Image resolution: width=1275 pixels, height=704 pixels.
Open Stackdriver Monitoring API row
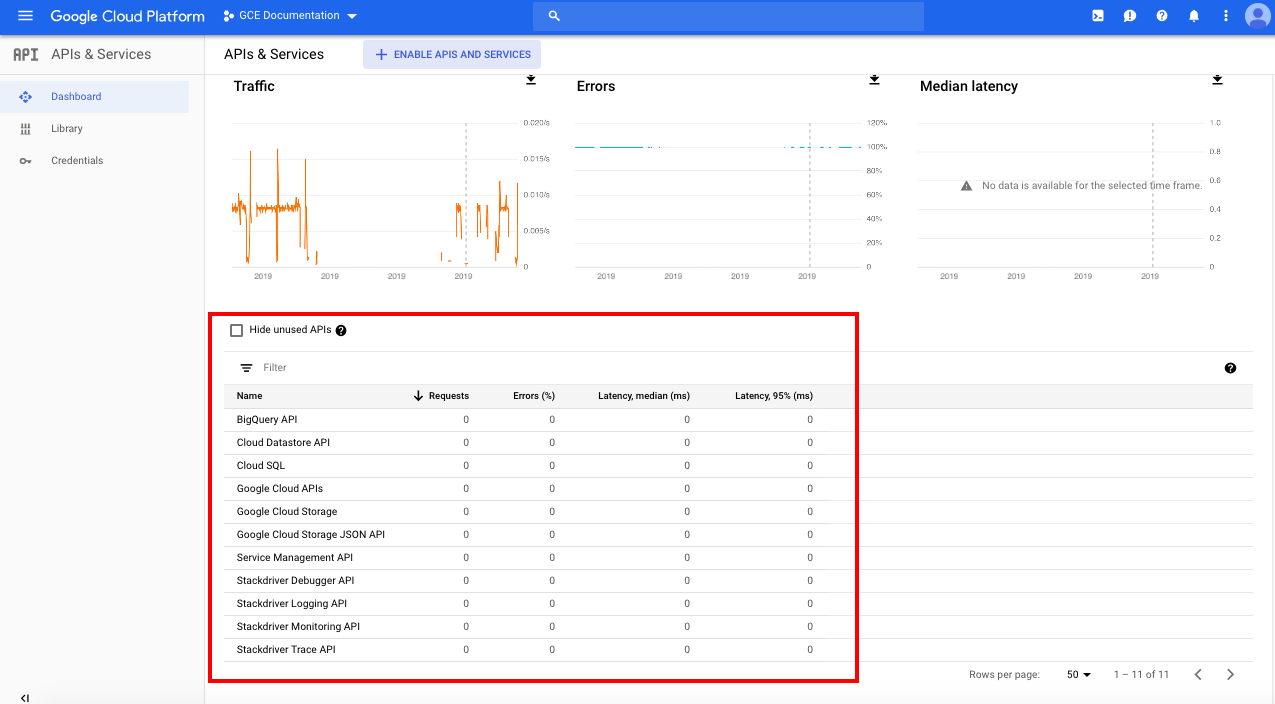[738, 627]
